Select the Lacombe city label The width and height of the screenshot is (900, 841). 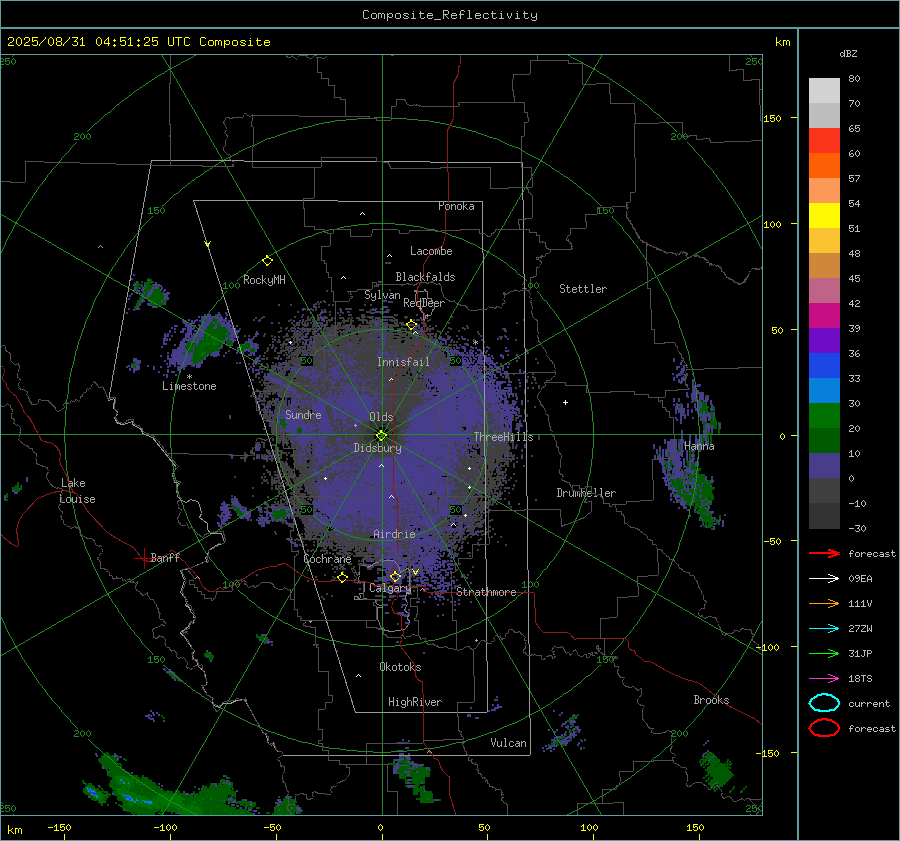431,251
